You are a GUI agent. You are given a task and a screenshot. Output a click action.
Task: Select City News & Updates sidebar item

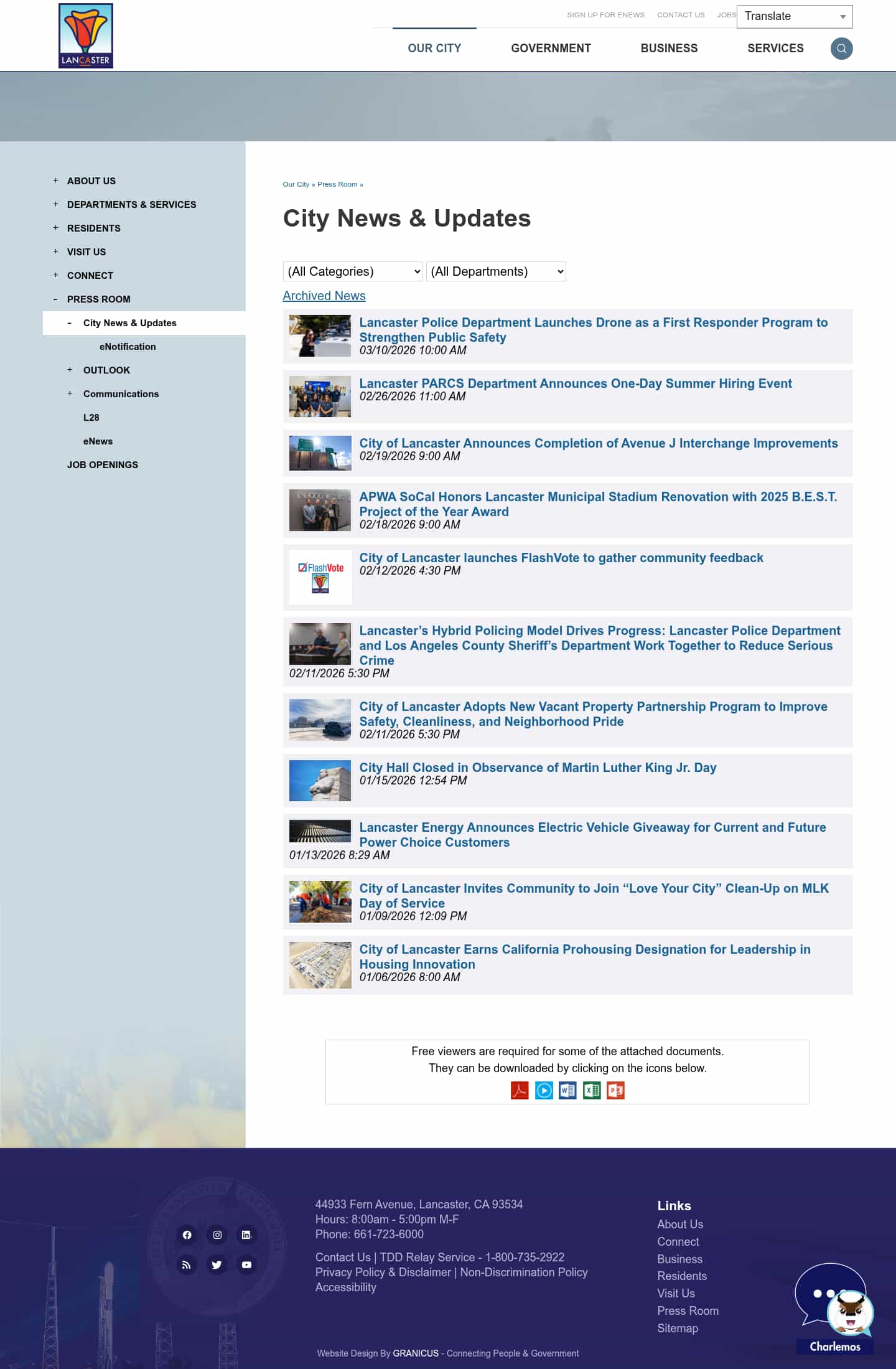[x=130, y=323]
